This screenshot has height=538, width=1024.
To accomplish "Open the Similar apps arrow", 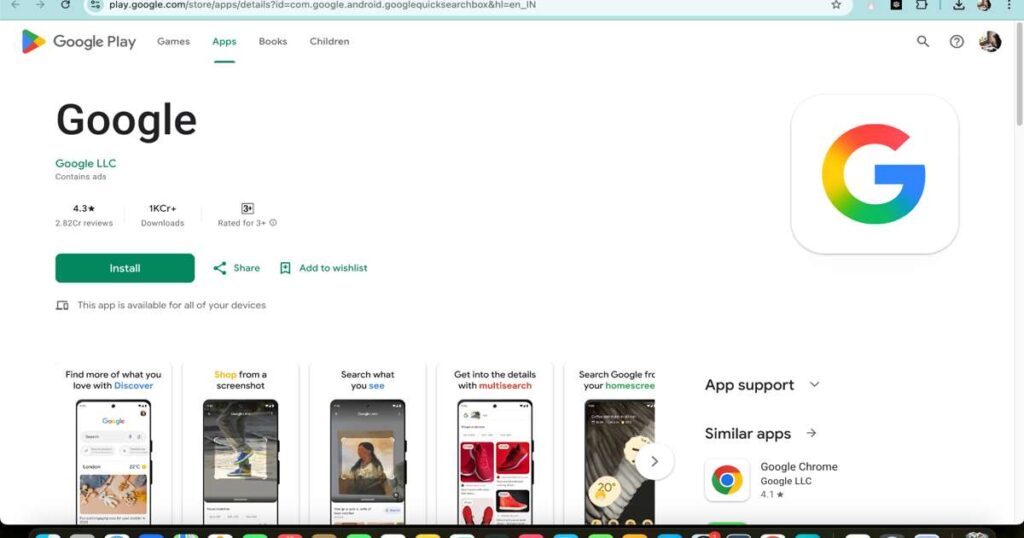I will [x=811, y=433].
